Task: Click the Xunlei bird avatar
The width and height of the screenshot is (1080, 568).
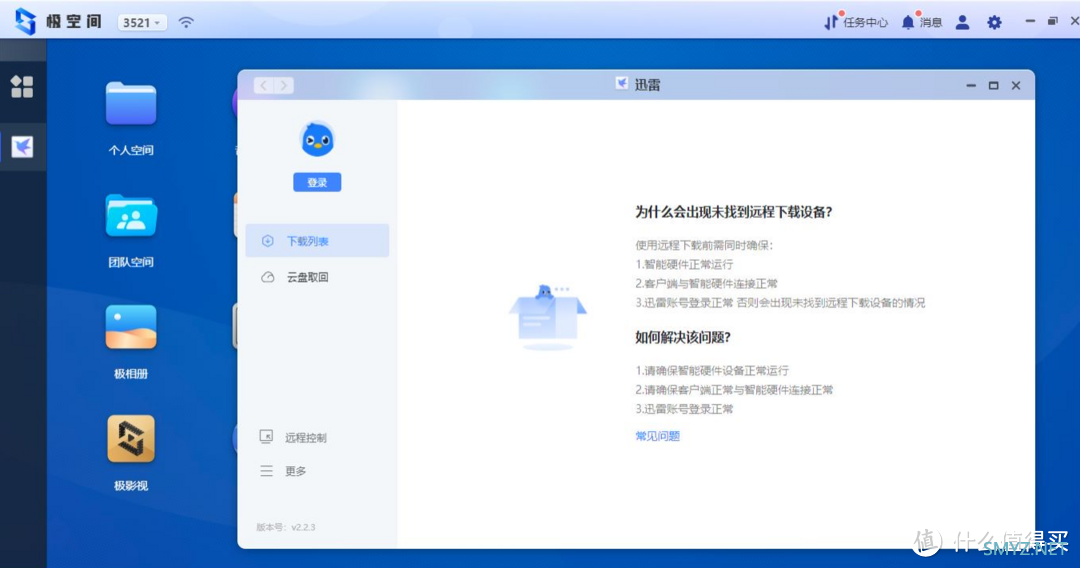Action: click(318, 140)
